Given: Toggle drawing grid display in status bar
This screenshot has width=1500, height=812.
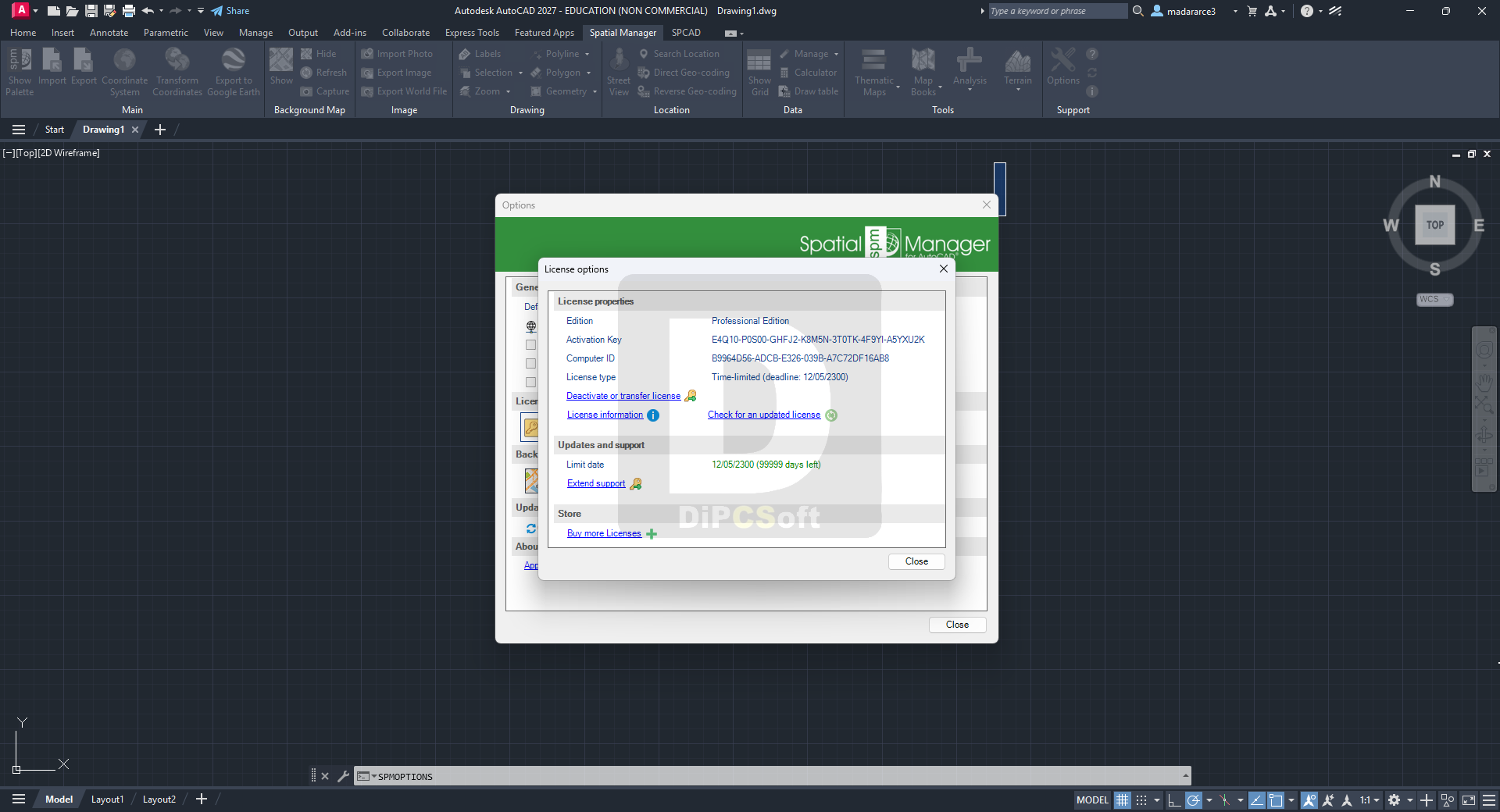Looking at the screenshot, I should pos(1122,800).
